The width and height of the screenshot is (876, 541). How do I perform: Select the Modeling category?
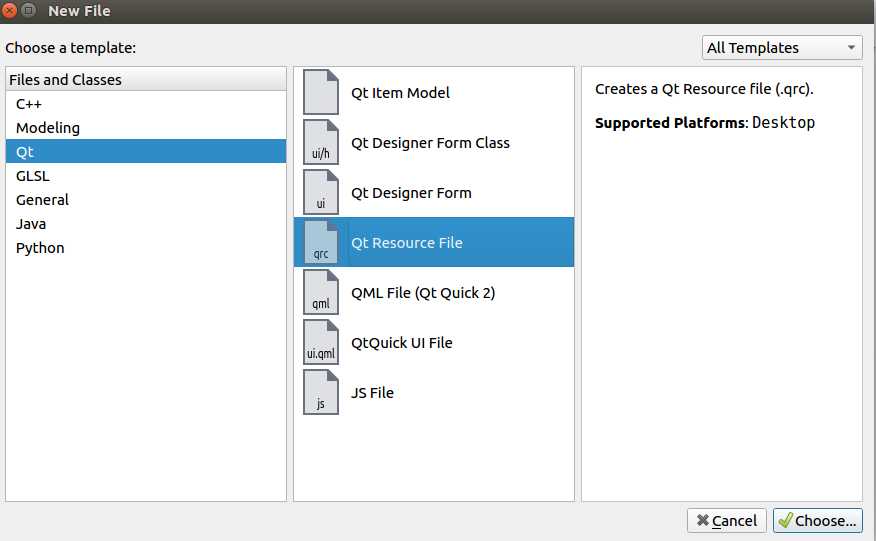(146, 128)
